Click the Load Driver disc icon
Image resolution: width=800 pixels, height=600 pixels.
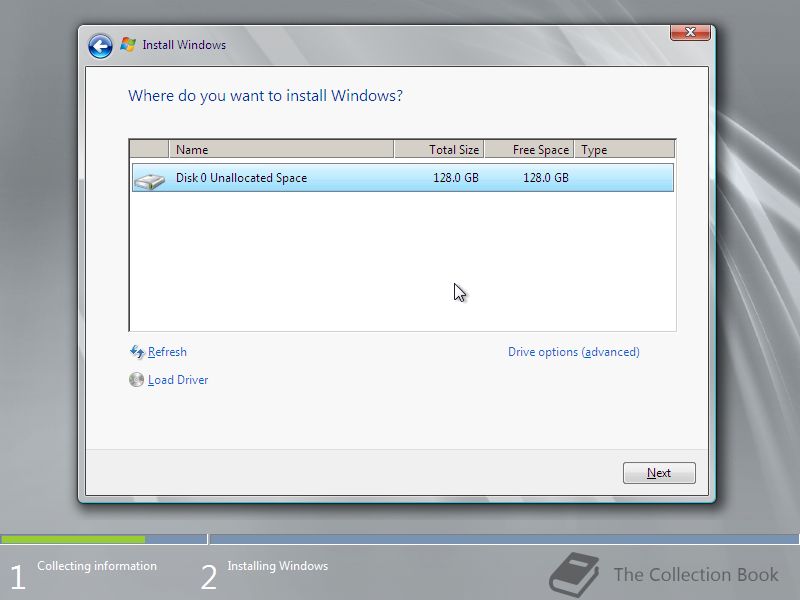click(136, 380)
